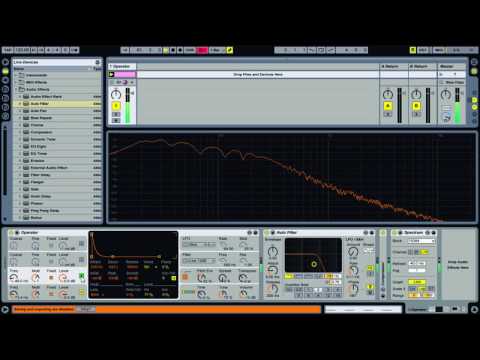
Task: Click the Operator save preset icon
Action: coord(256,232)
